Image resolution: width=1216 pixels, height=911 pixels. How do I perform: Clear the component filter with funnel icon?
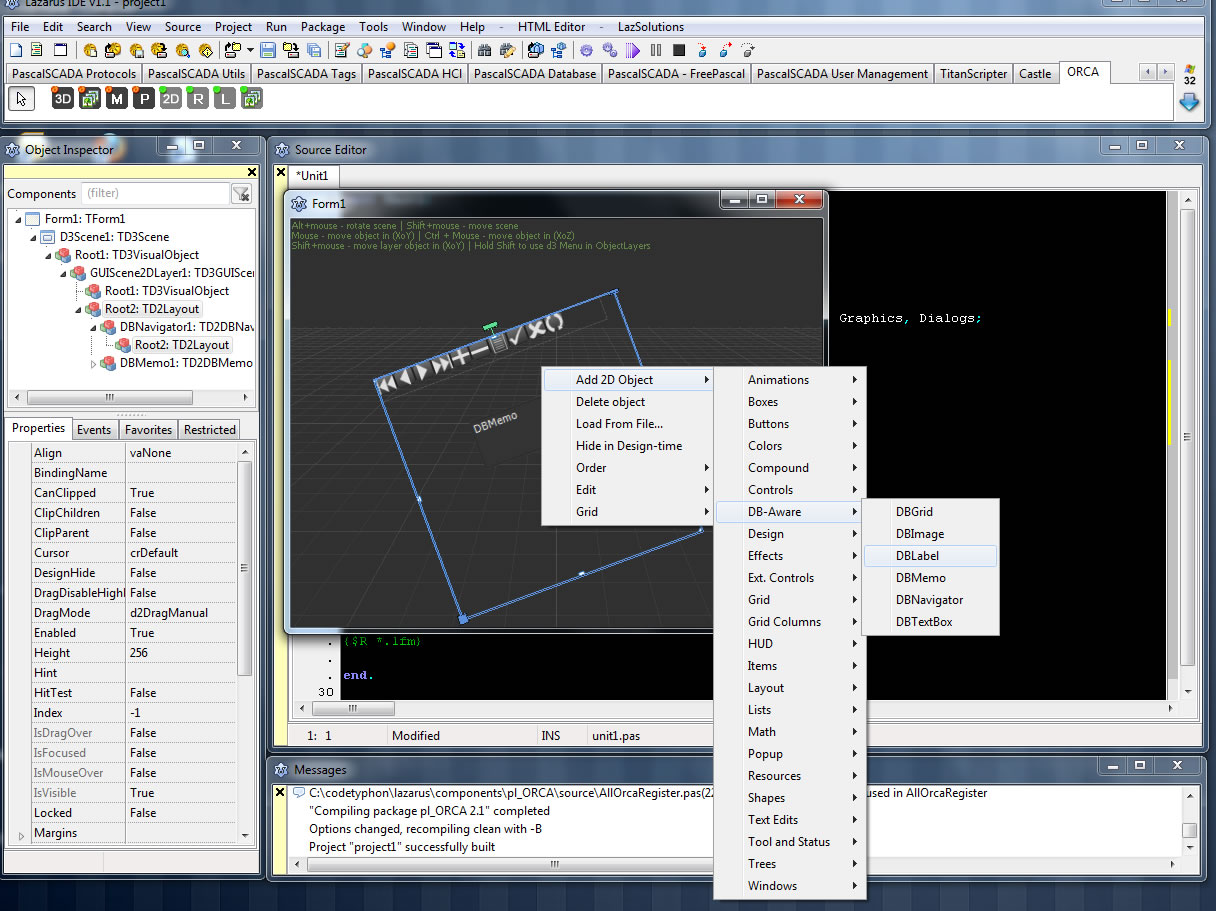click(x=241, y=193)
